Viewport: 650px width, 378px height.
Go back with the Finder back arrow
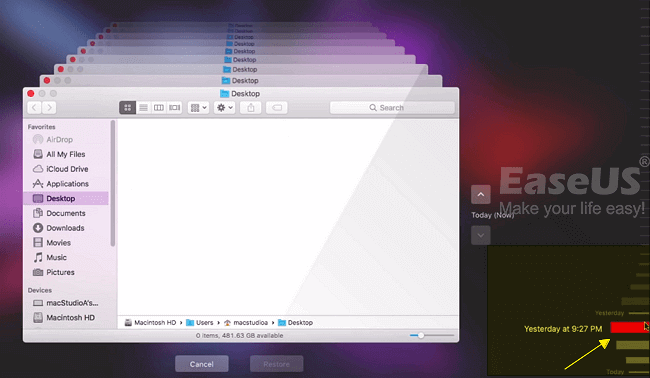coord(34,108)
